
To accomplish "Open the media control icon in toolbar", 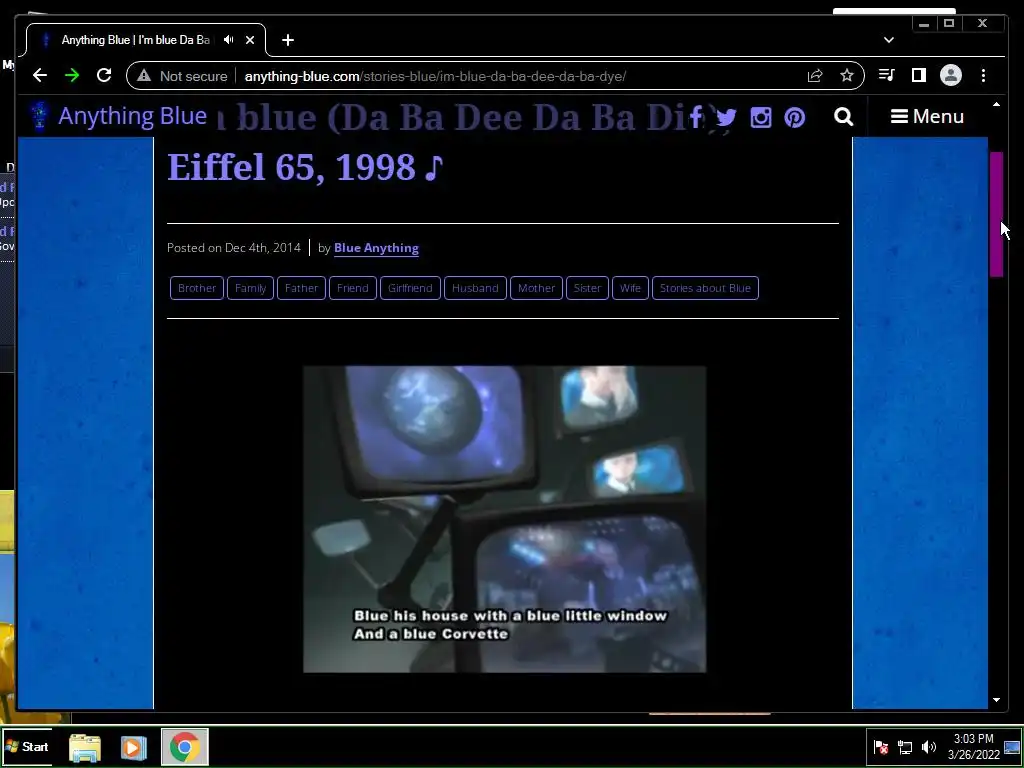I will pos(886,76).
